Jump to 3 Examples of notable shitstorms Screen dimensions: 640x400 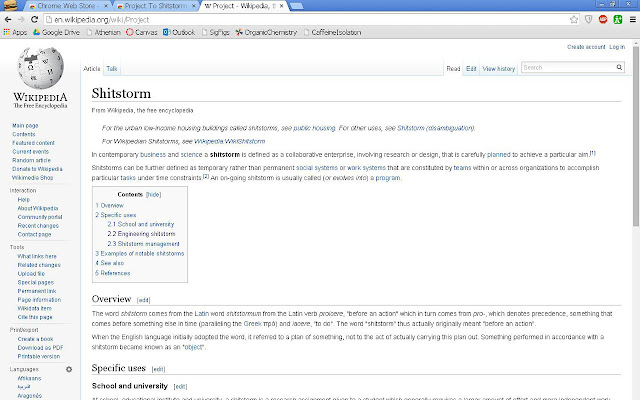tap(140, 253)
